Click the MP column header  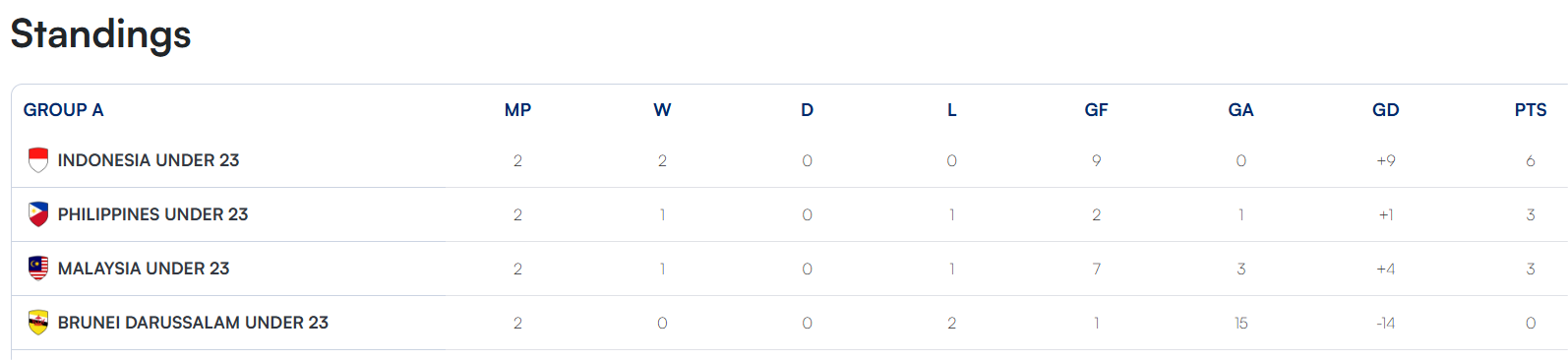[x=517, y=110]
